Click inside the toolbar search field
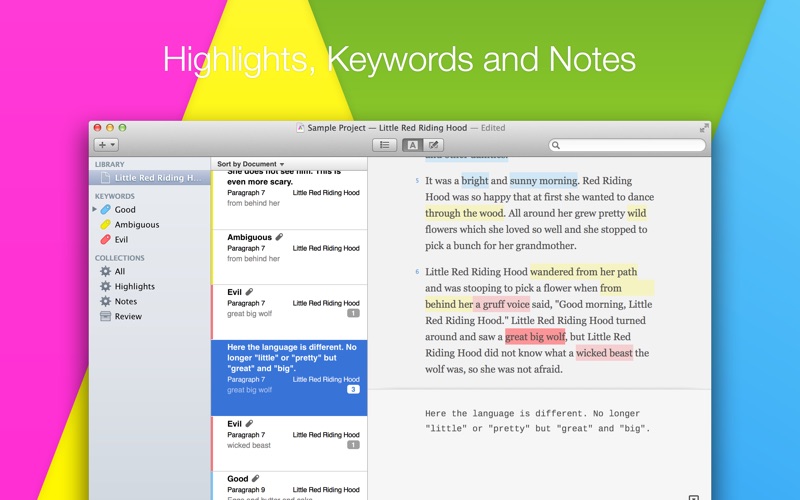The width and height of the screenshot is (800, 500). point(630,146)
